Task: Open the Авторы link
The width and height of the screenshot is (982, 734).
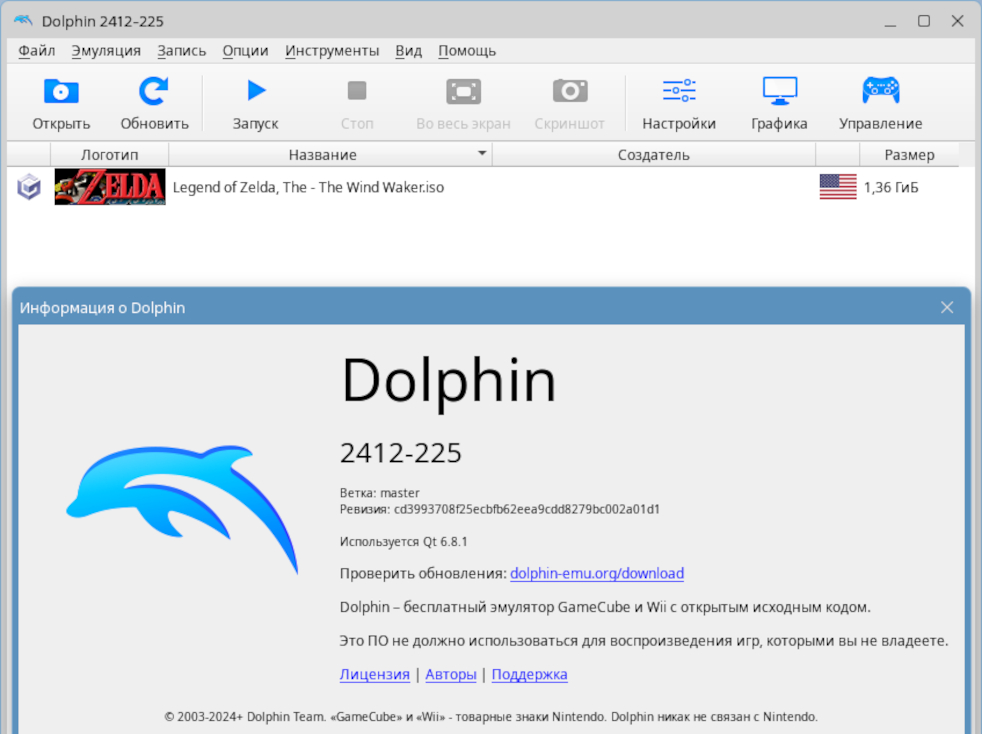Action: [451, 675]
